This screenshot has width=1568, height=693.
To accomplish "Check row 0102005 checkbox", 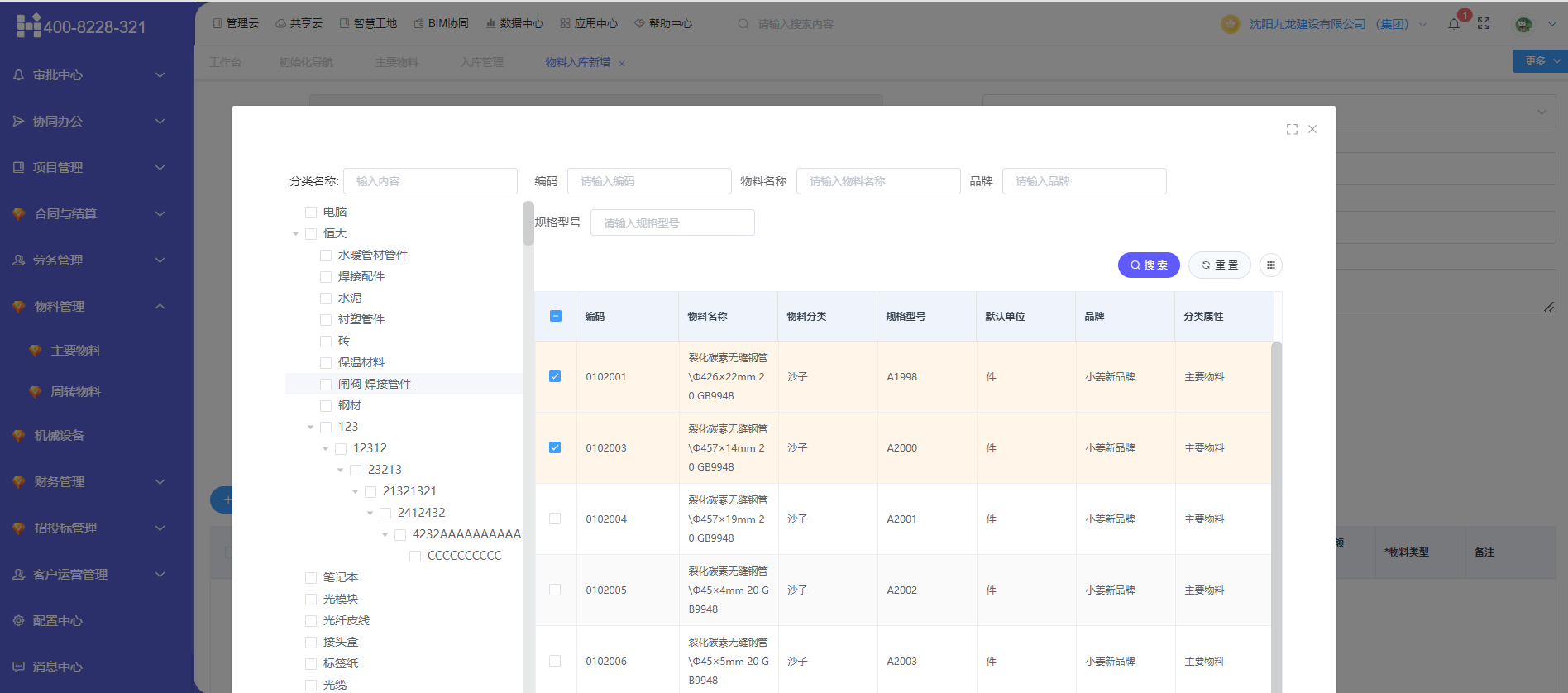I will pyautogui.click(x=555, y=590).
